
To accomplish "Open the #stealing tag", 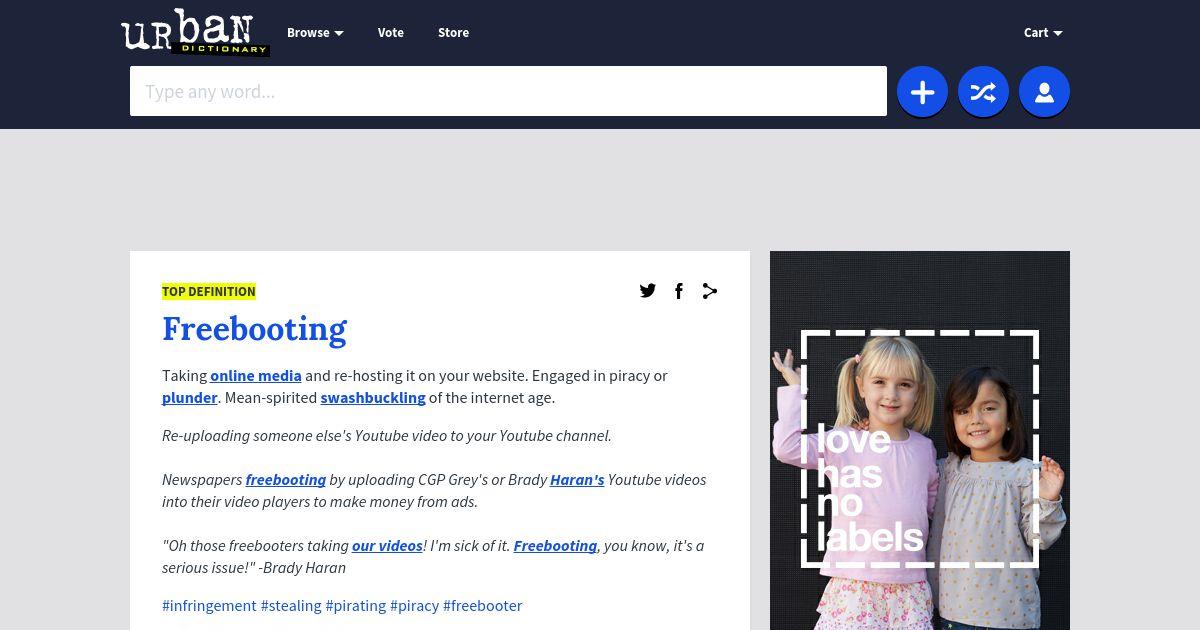I will [291, 605].
